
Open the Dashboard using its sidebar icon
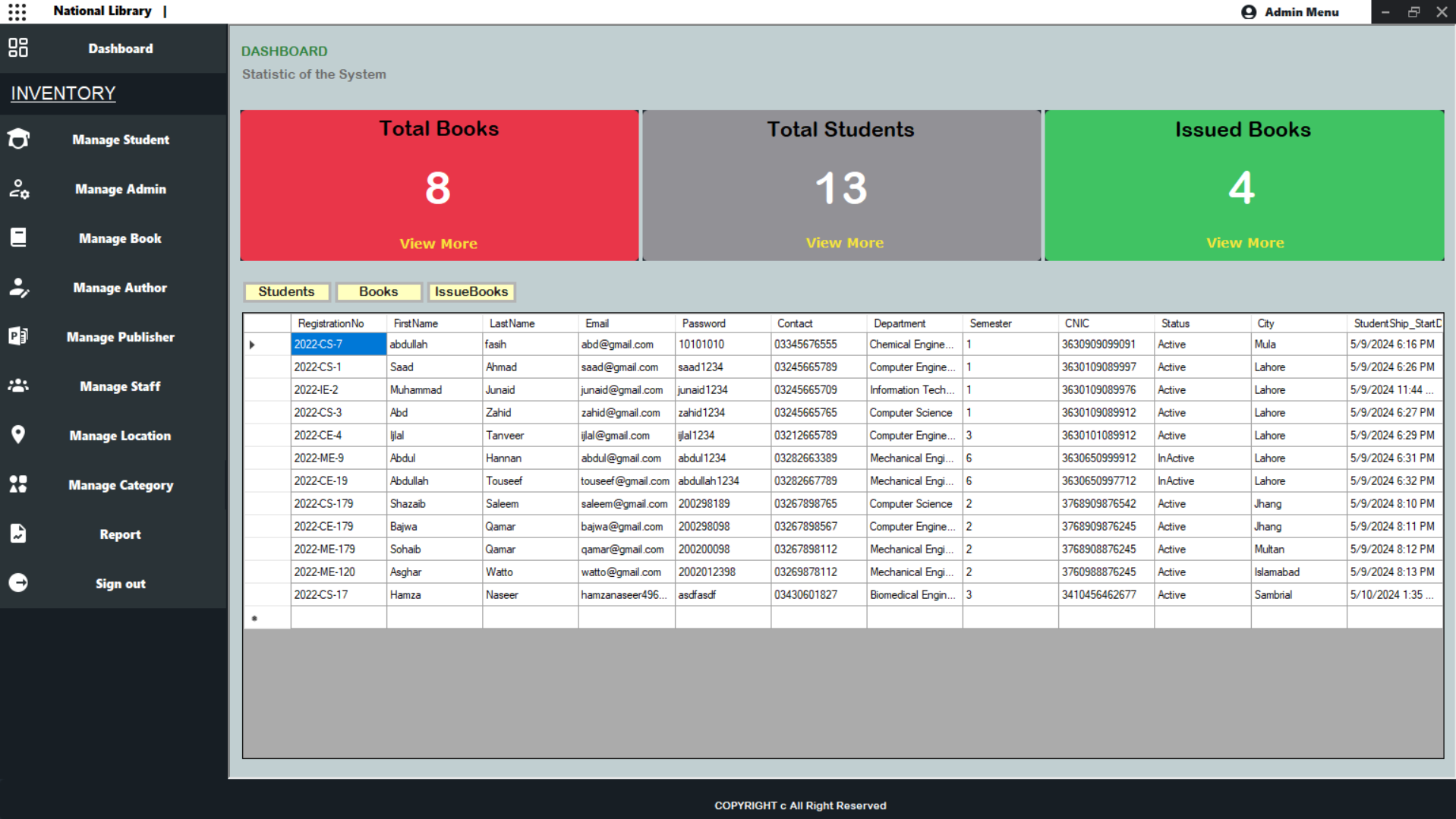point(18,47)
